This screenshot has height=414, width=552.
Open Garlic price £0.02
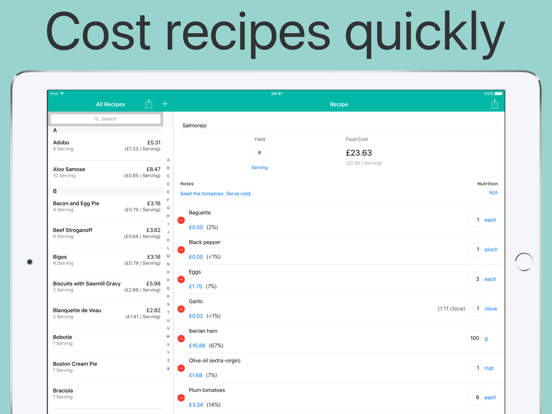(x=196, y=316)
